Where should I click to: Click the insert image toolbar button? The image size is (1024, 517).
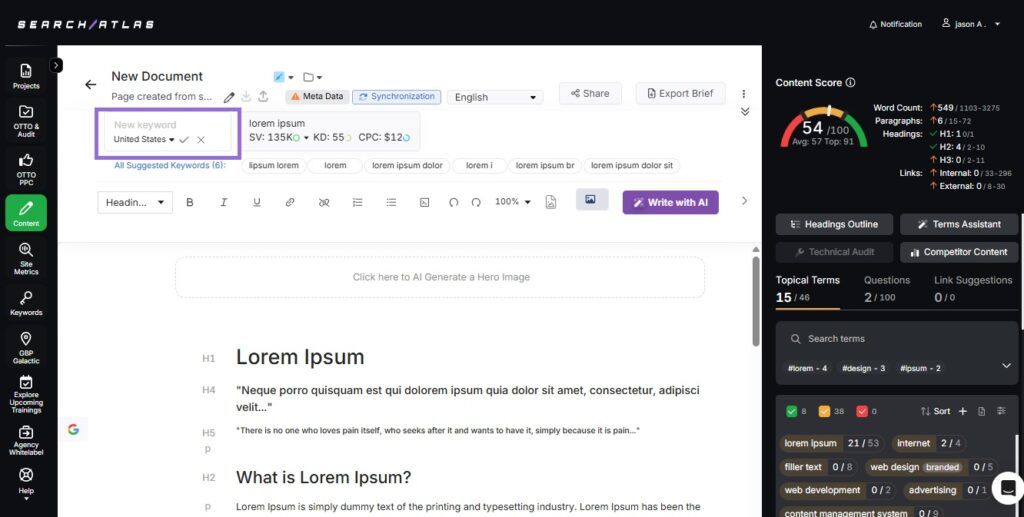pos(592,200)
